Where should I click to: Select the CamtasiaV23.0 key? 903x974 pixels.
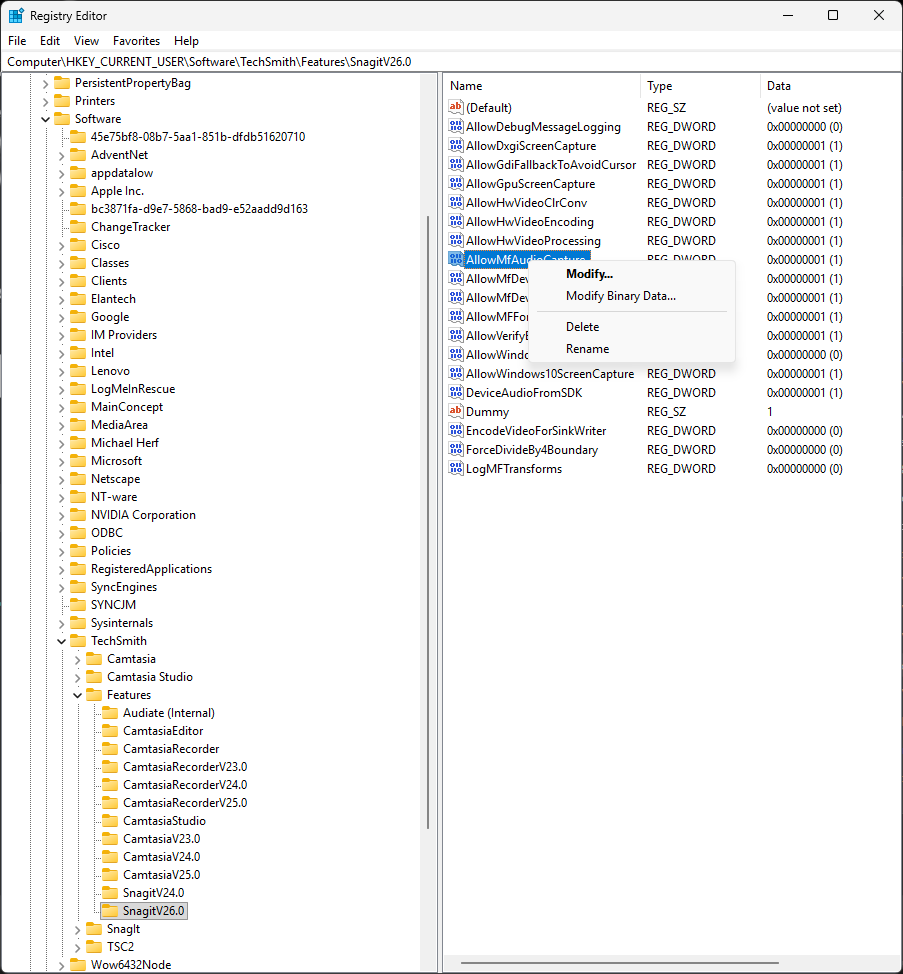(161, 838)
